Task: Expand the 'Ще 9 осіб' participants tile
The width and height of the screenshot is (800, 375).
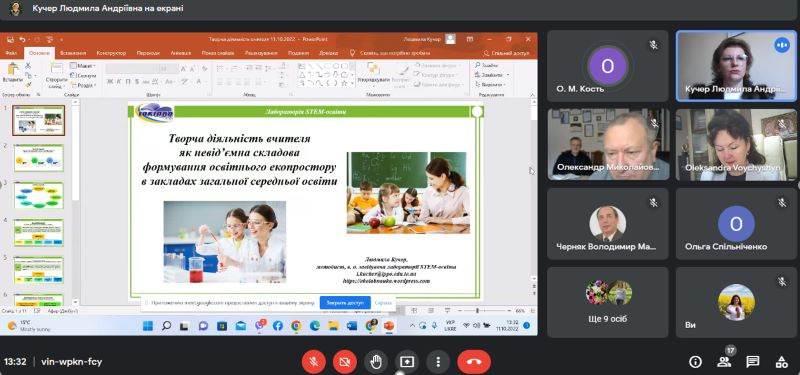Action: click(608, 302)
